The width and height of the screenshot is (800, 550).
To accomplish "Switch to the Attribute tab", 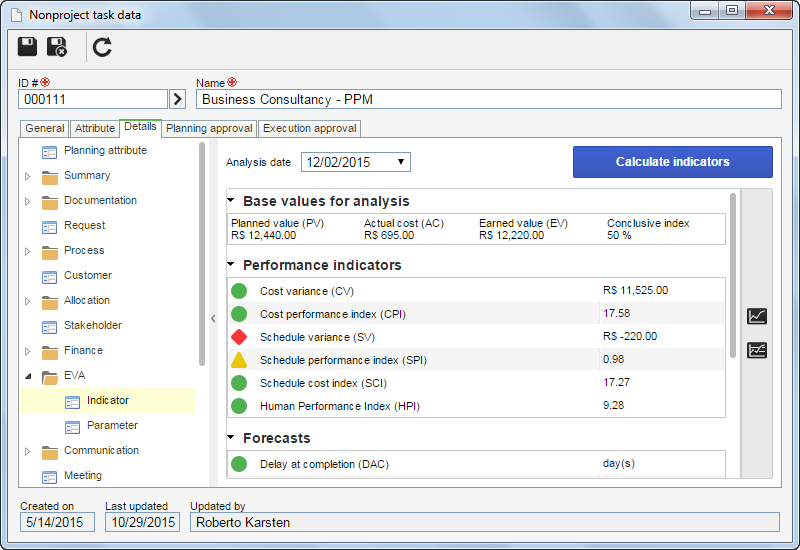I will [x=94, y=128].
